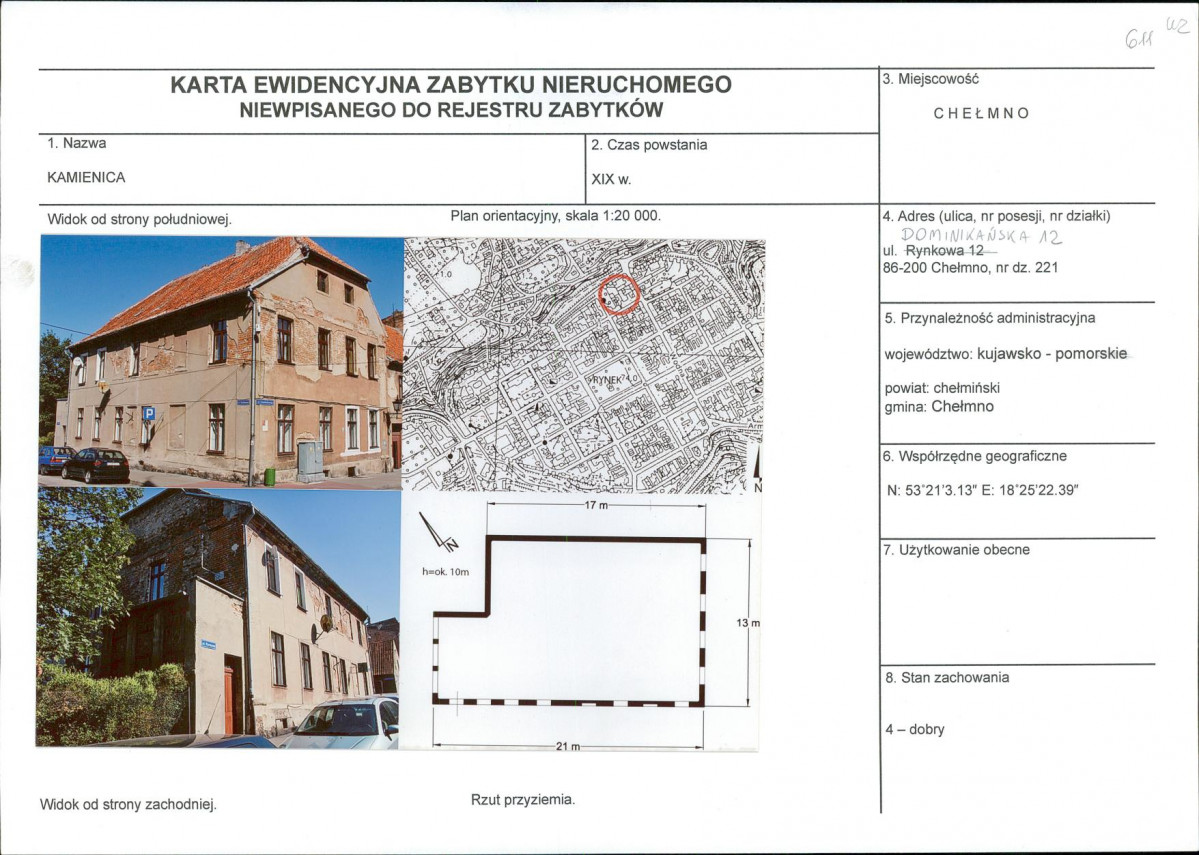Viewport: 1199px width, 855px height.
Task: Click 'gmina: Chełmno' line
Action: 939,407
